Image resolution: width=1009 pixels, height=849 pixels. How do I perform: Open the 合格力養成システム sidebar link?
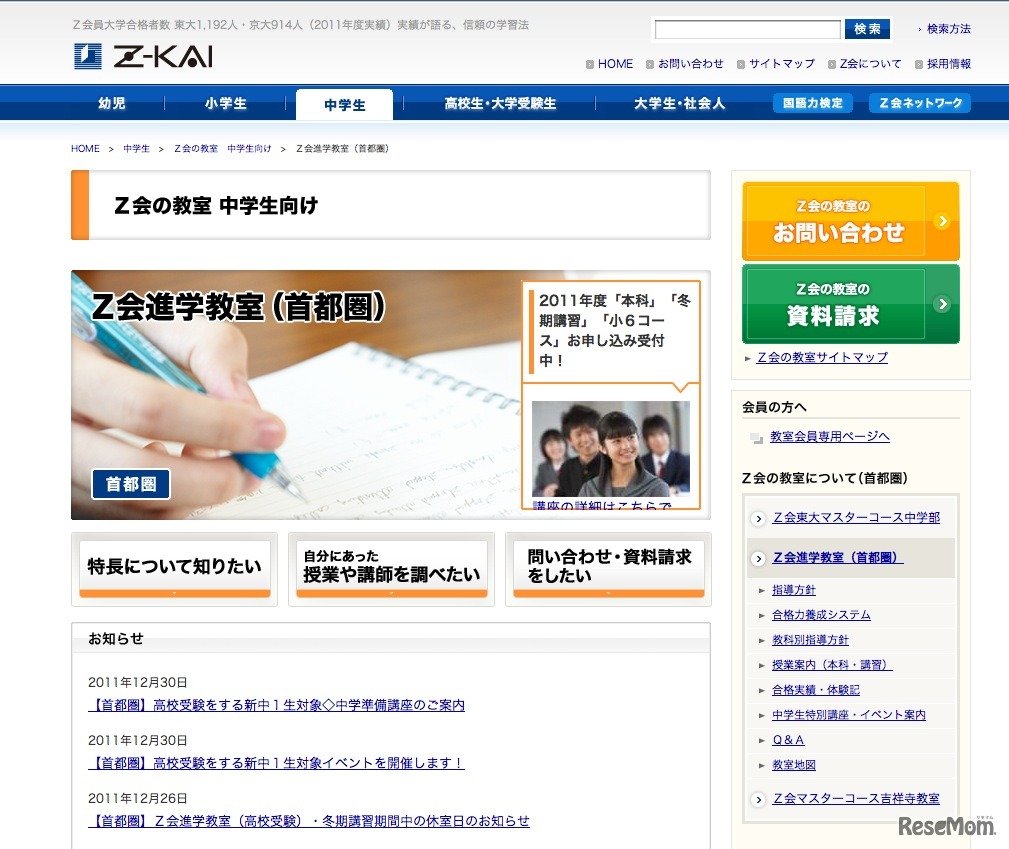click(821, 615)
